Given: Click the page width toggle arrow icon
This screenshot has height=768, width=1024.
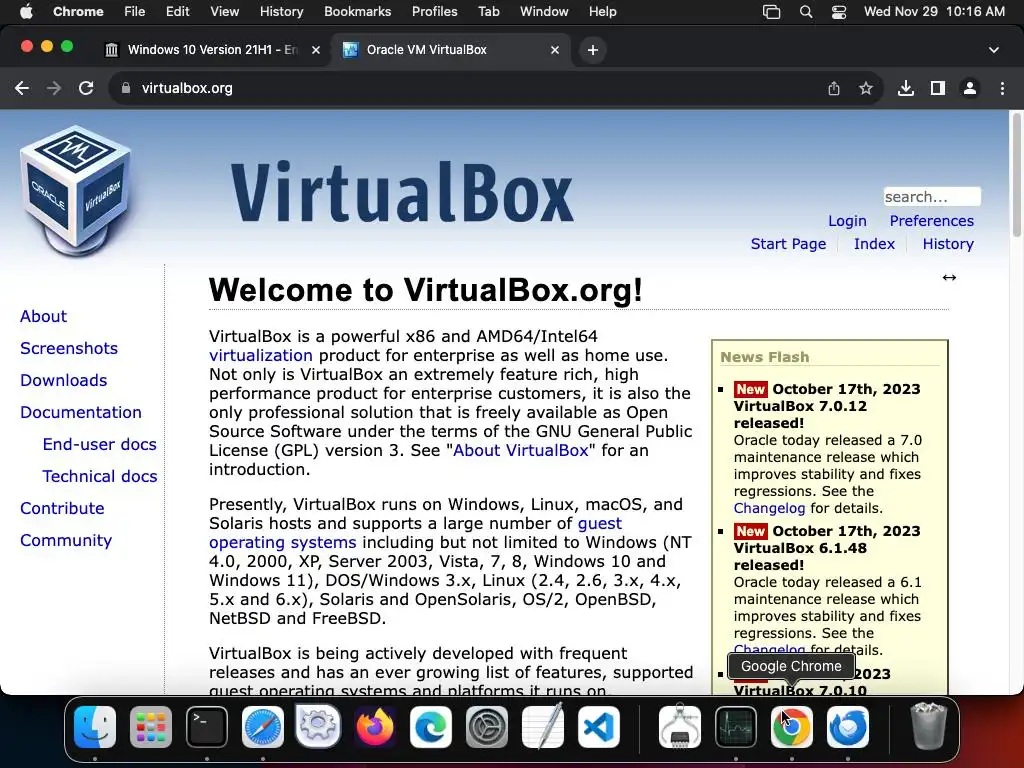Looking at the screenshot, I should click(x=949, y=278).
